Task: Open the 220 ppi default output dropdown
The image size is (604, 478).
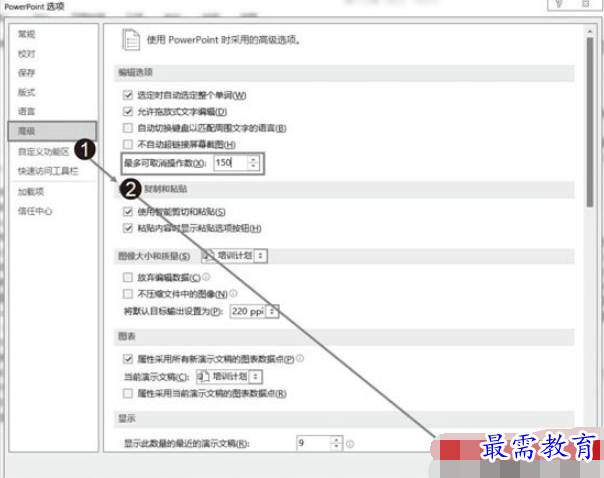Action: pyautogui.click(x=253, y=311)
